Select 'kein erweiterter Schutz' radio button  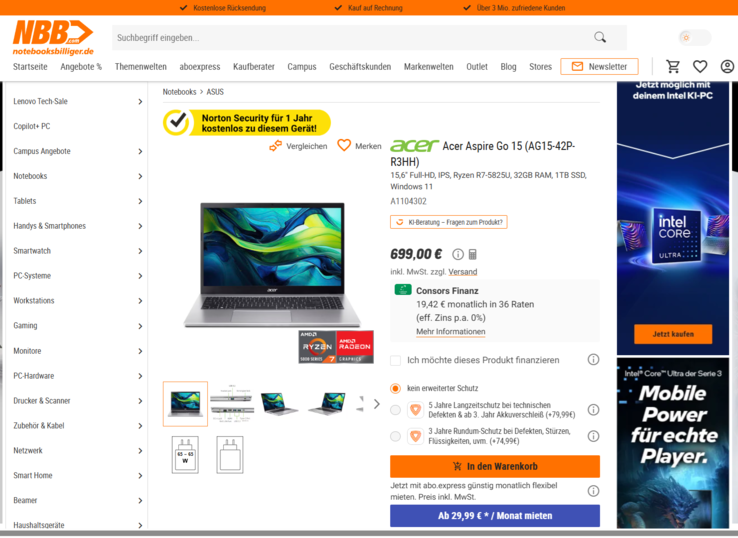click(x=395, y=388)
